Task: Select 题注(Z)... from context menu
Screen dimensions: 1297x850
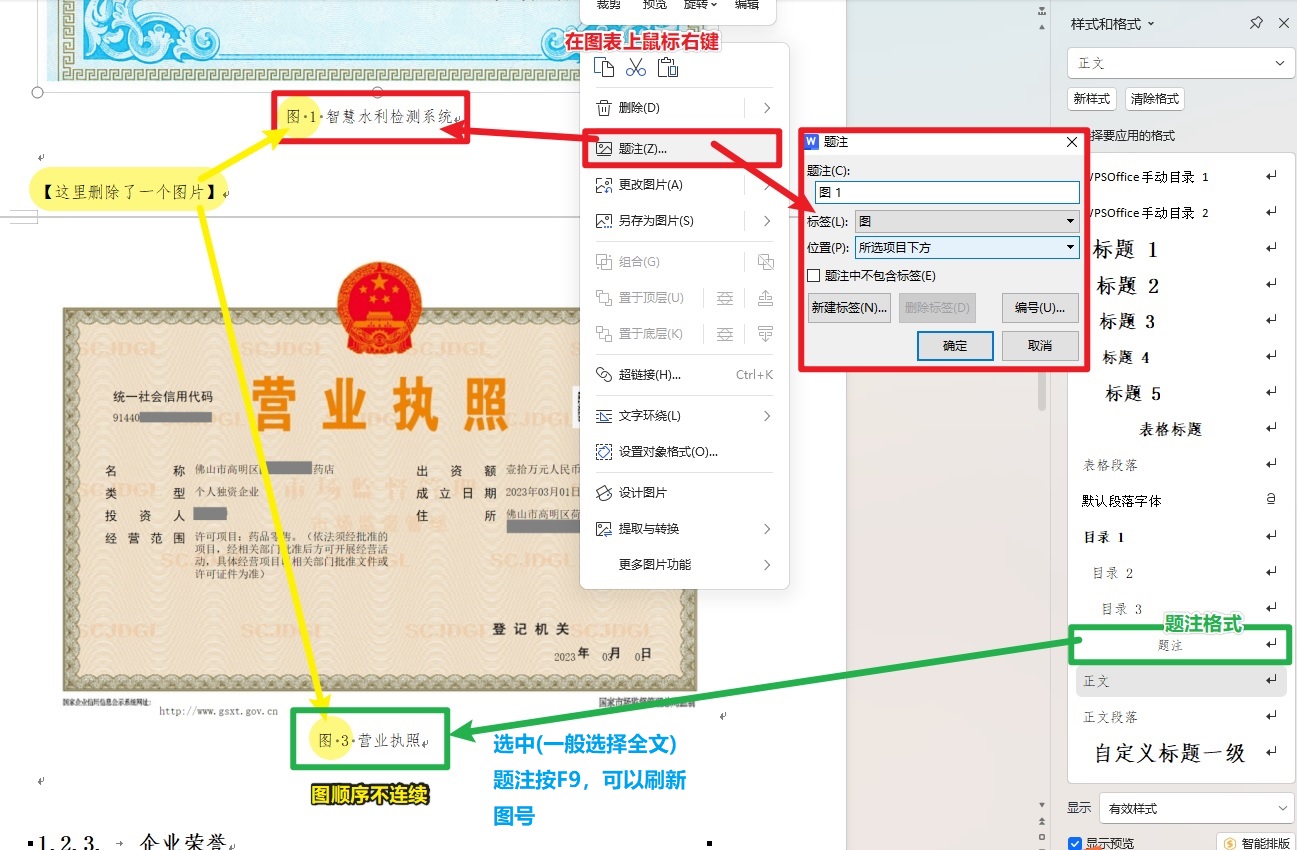Action: [643, 149]
